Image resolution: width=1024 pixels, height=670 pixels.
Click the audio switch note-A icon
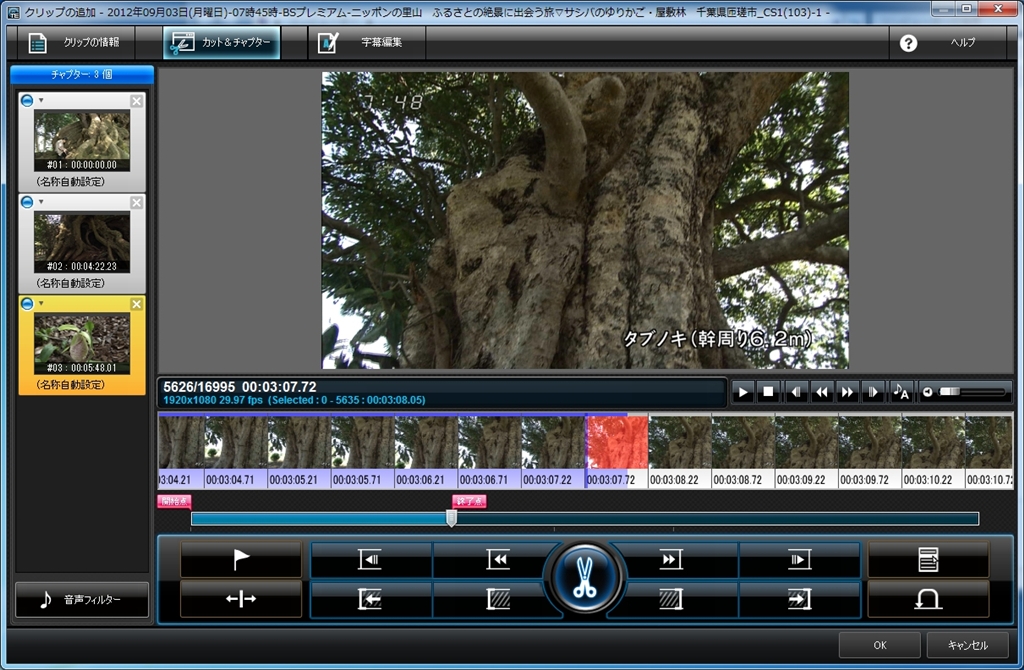pyautogui.click(x=900, y=392)
